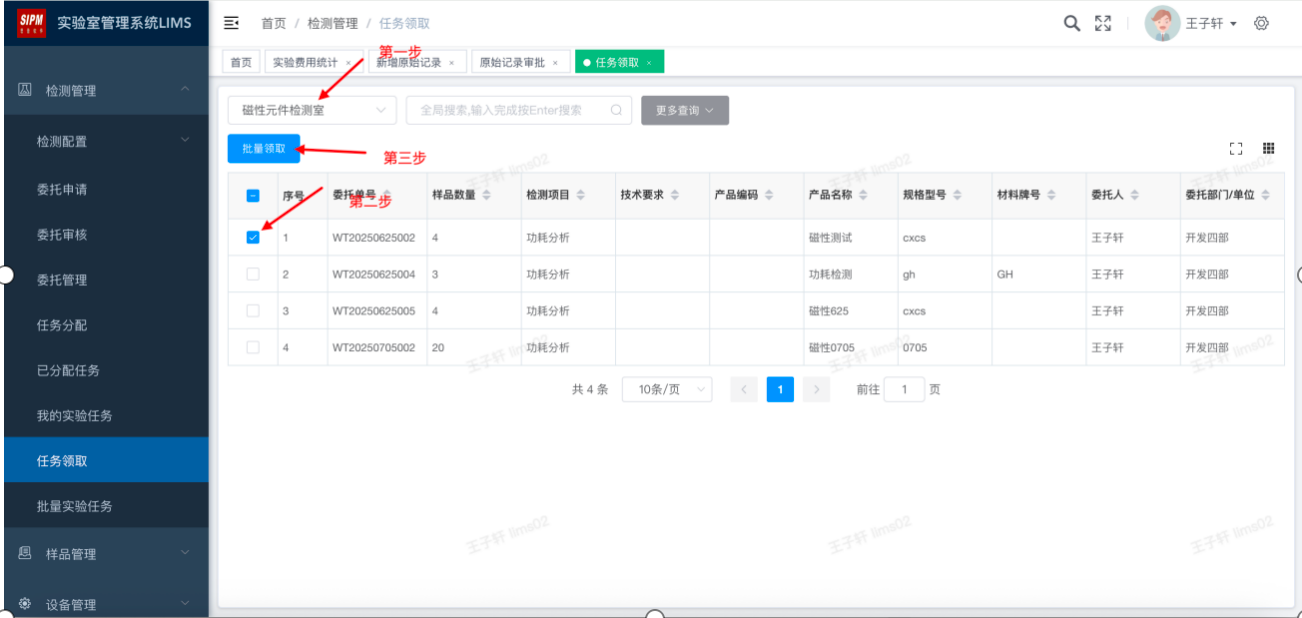The width and height of the screenshot is (1302, 618).
Task: Click the user avatar image
Action: 1162,23
